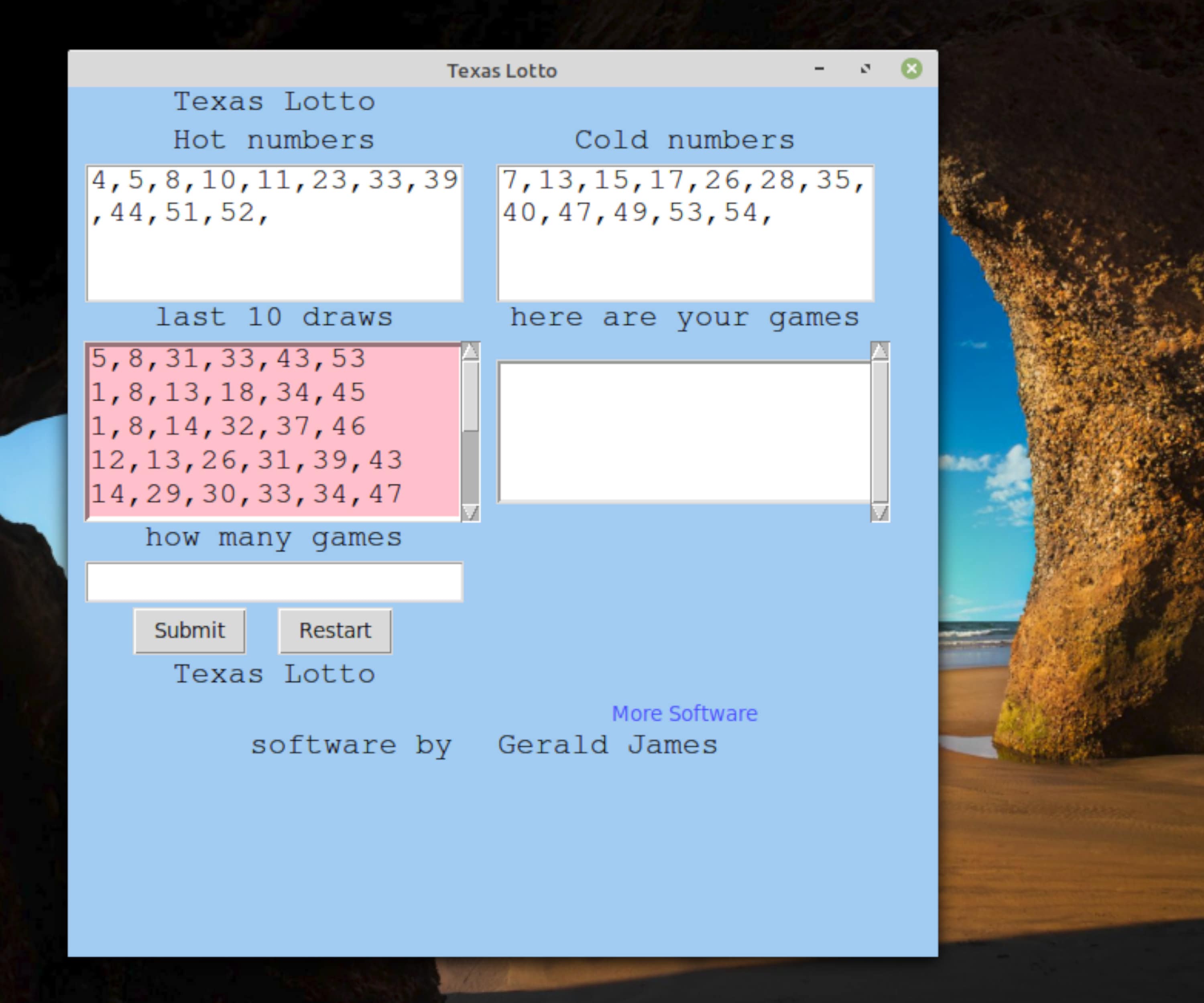Click the Hot numbers label
1204x1003 pixels.
(274, 140)
